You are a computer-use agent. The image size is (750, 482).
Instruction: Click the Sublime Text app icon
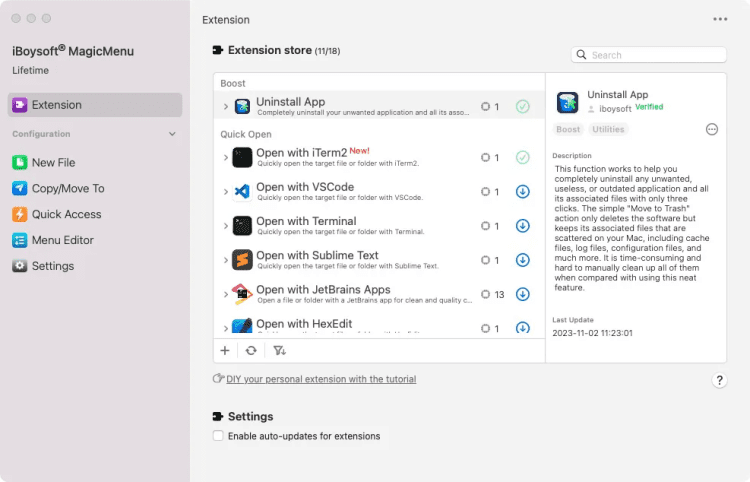tap(242, 260)
